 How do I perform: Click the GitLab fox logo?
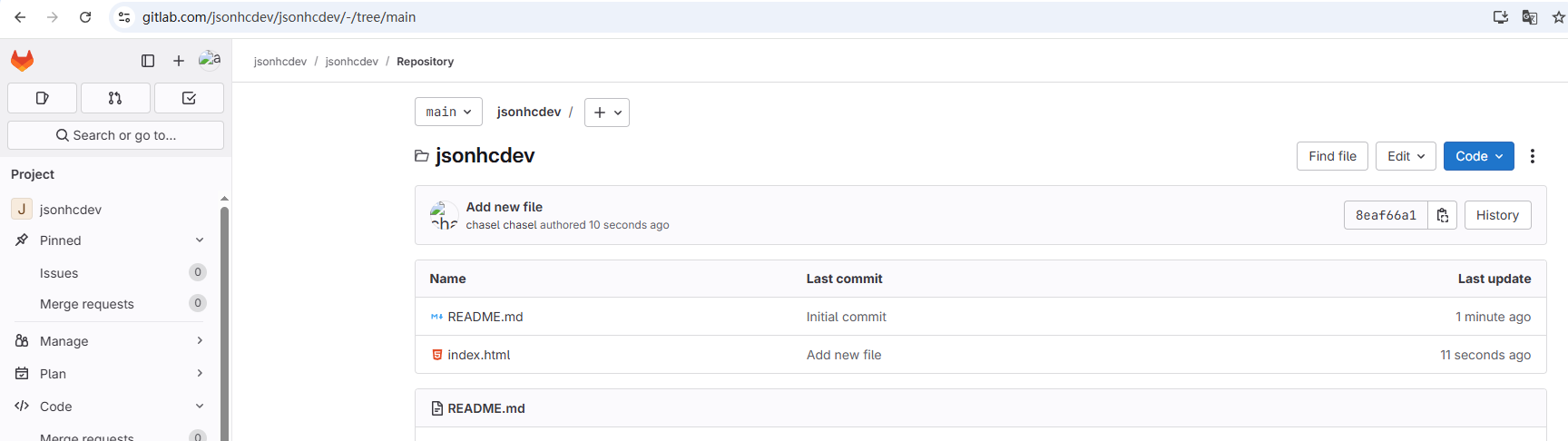pyautogui.click(x=23, y=61)
